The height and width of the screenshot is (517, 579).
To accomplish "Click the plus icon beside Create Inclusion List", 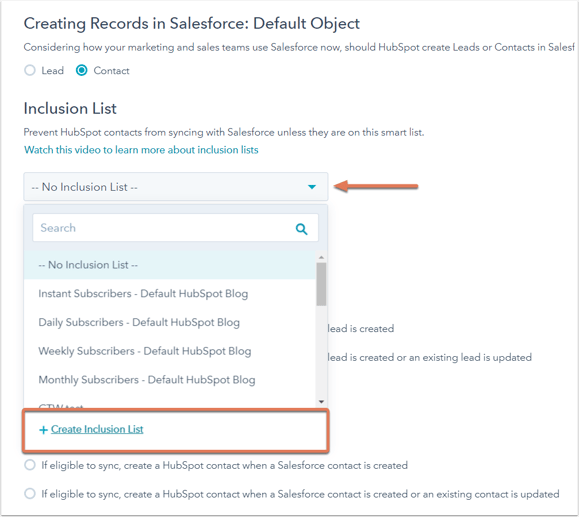I will click(43, 430).
